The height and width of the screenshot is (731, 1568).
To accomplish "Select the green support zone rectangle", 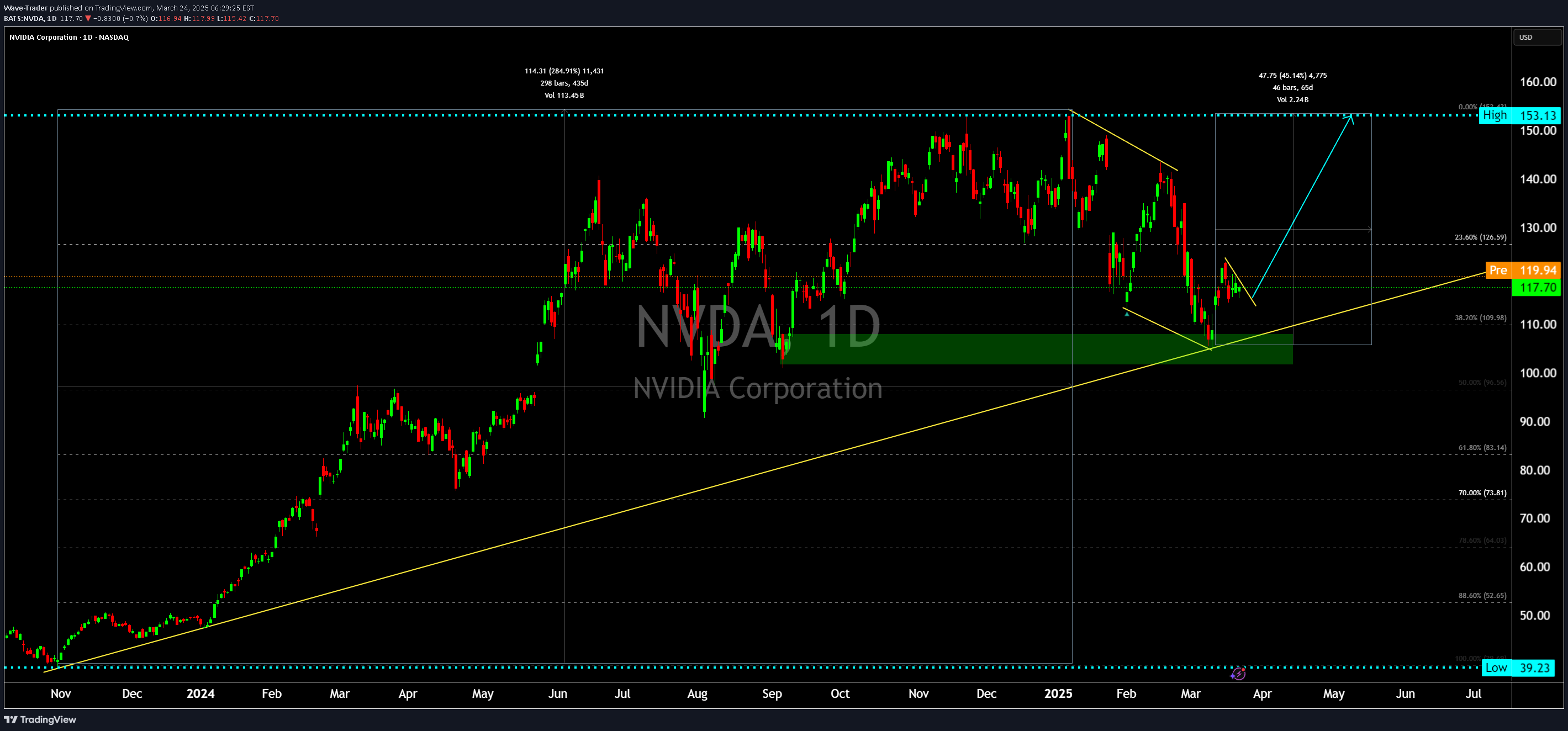I will point(1037,349).
